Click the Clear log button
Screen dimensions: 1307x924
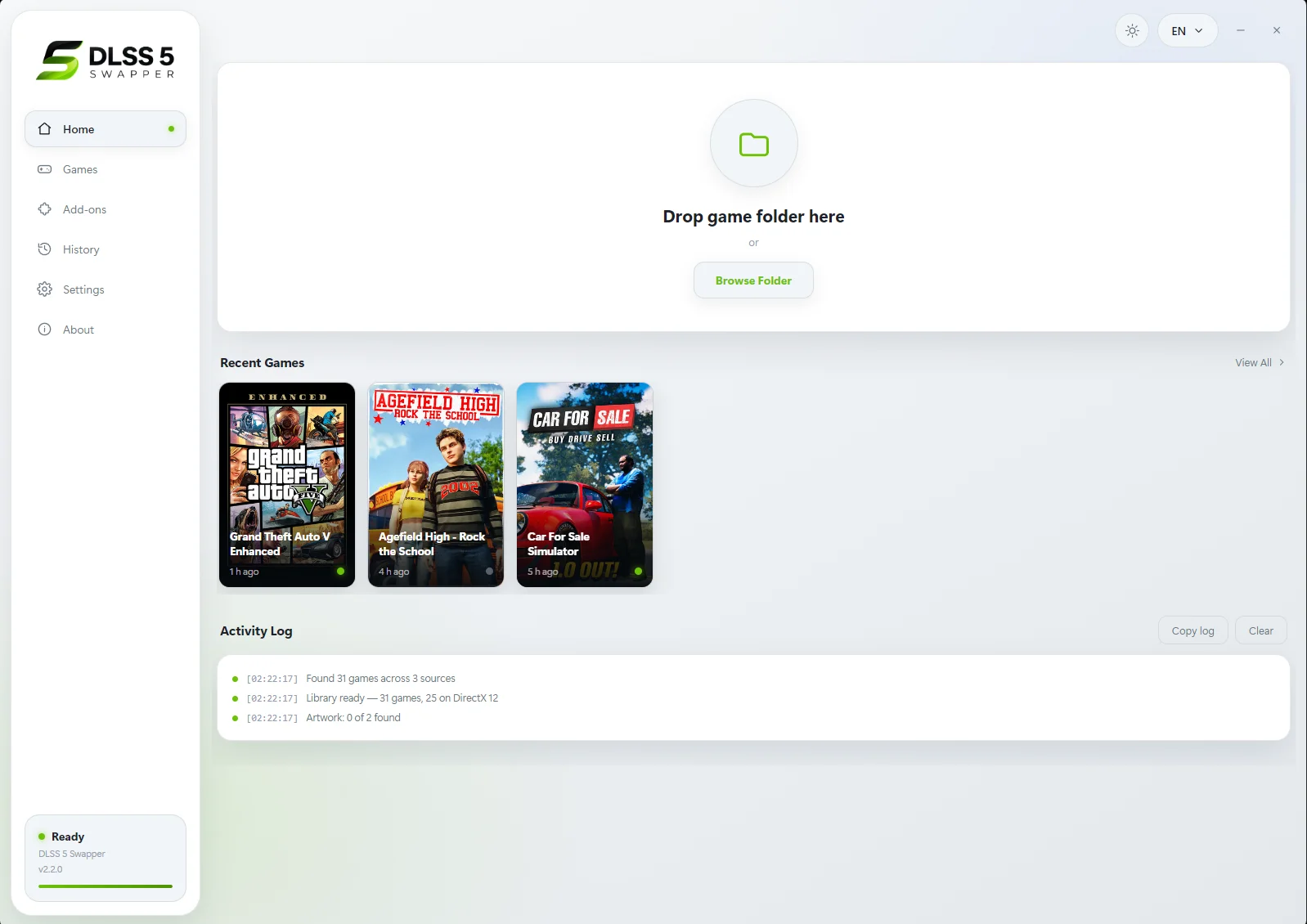tap(1260, 630)
